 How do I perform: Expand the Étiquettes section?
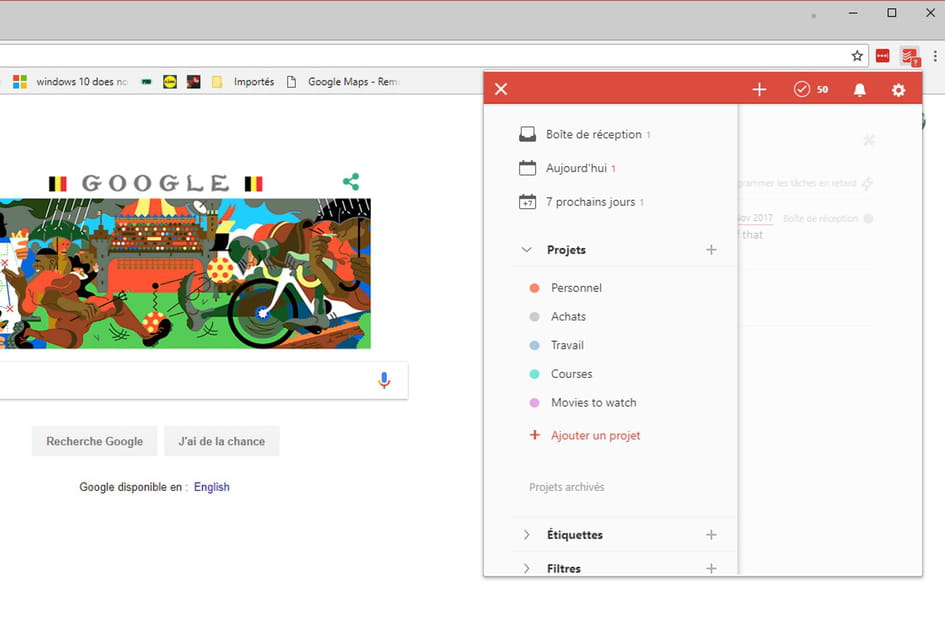[526, 535]
